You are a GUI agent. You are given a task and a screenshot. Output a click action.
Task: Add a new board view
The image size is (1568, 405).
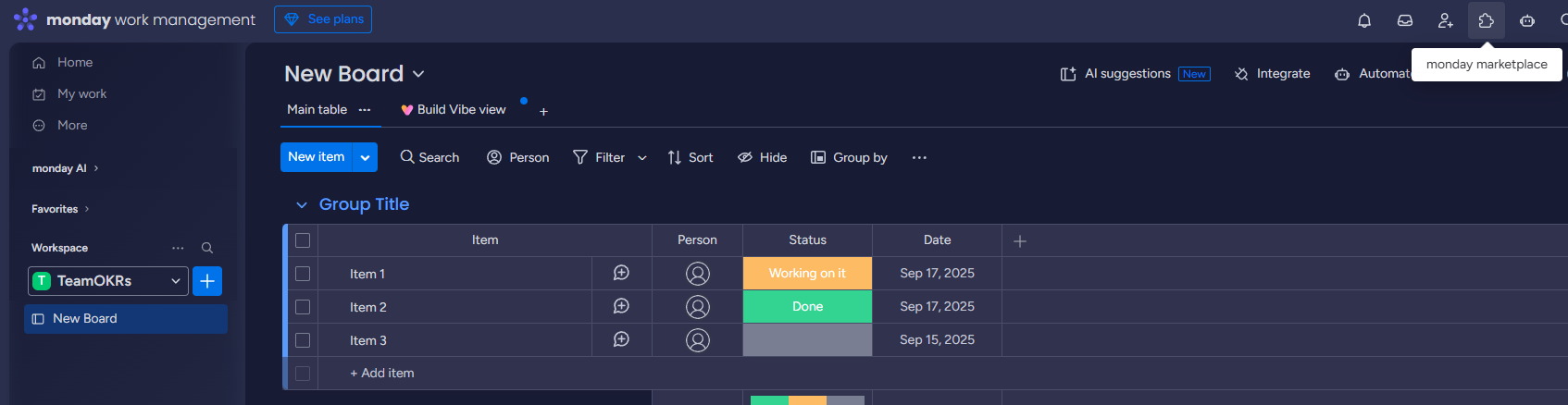tap(544, 112)
